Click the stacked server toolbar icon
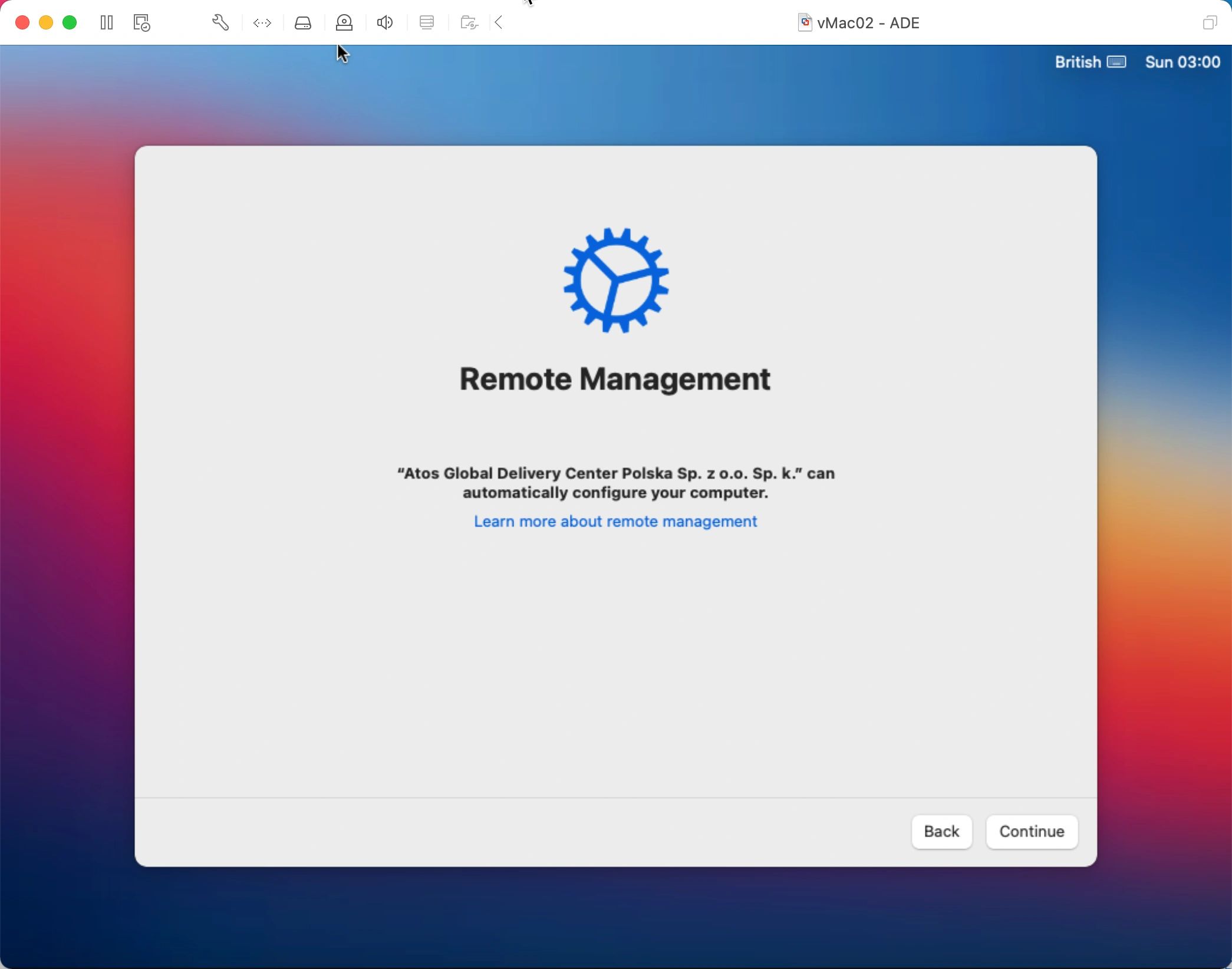The width and height of the screenshot is (1232, 969). [x=427, y=23]
